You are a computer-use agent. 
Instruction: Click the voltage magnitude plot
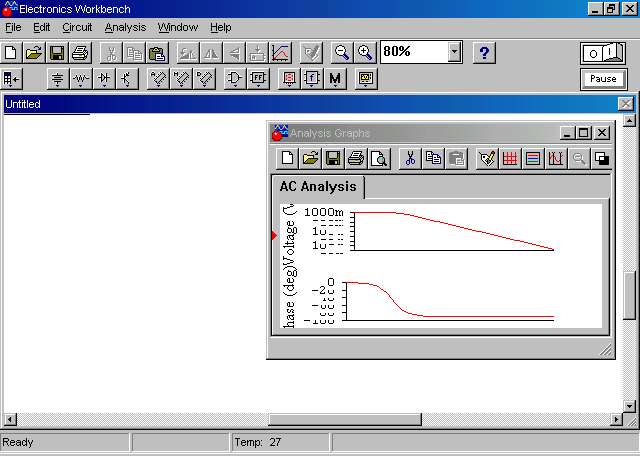pos(453,231)
